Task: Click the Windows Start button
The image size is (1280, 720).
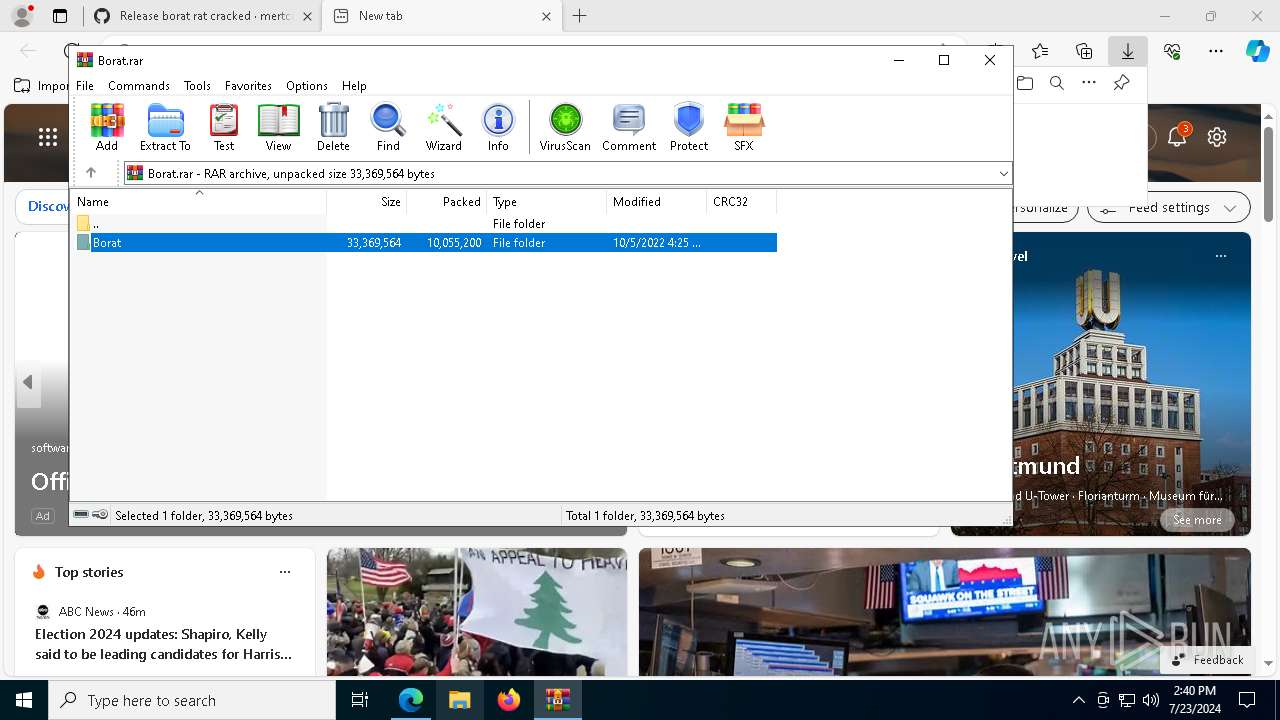Action: 24,700
